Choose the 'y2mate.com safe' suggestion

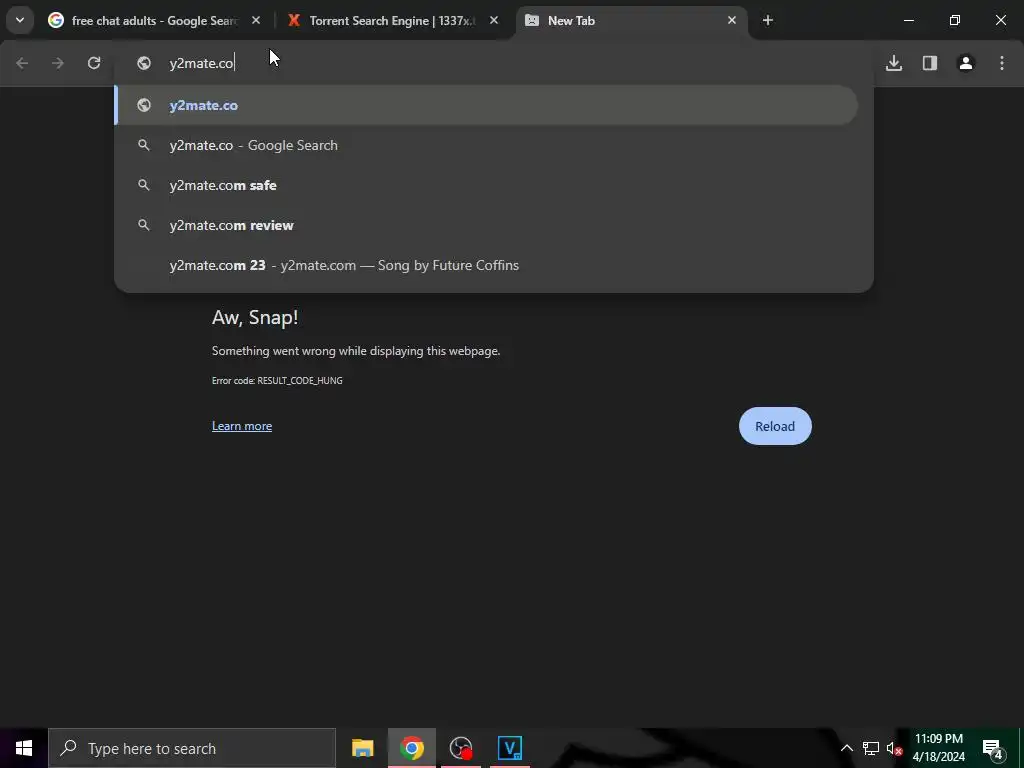pyautogui.click(x=486, y=185)
